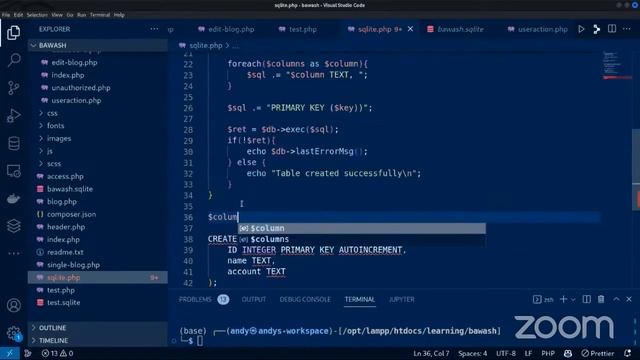The width and height of the screenshot is (640, 360).
Task: Open remote window indicator in status bar
Action: [10, 353]
